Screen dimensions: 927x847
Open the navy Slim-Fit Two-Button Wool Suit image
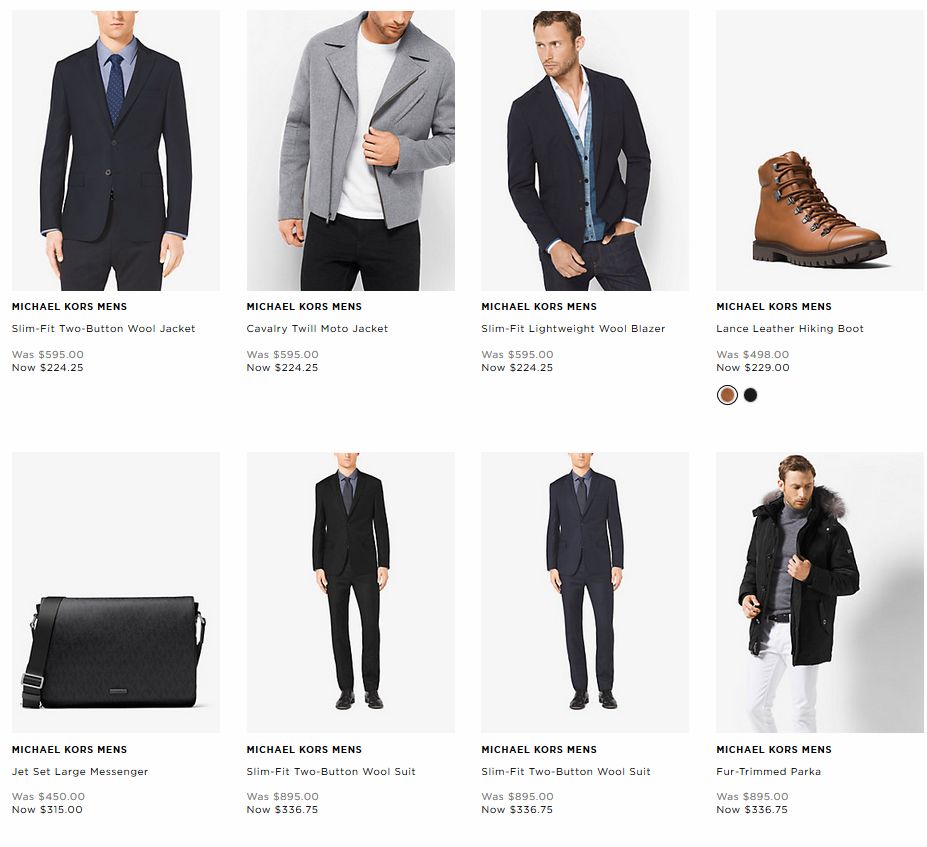585,593
